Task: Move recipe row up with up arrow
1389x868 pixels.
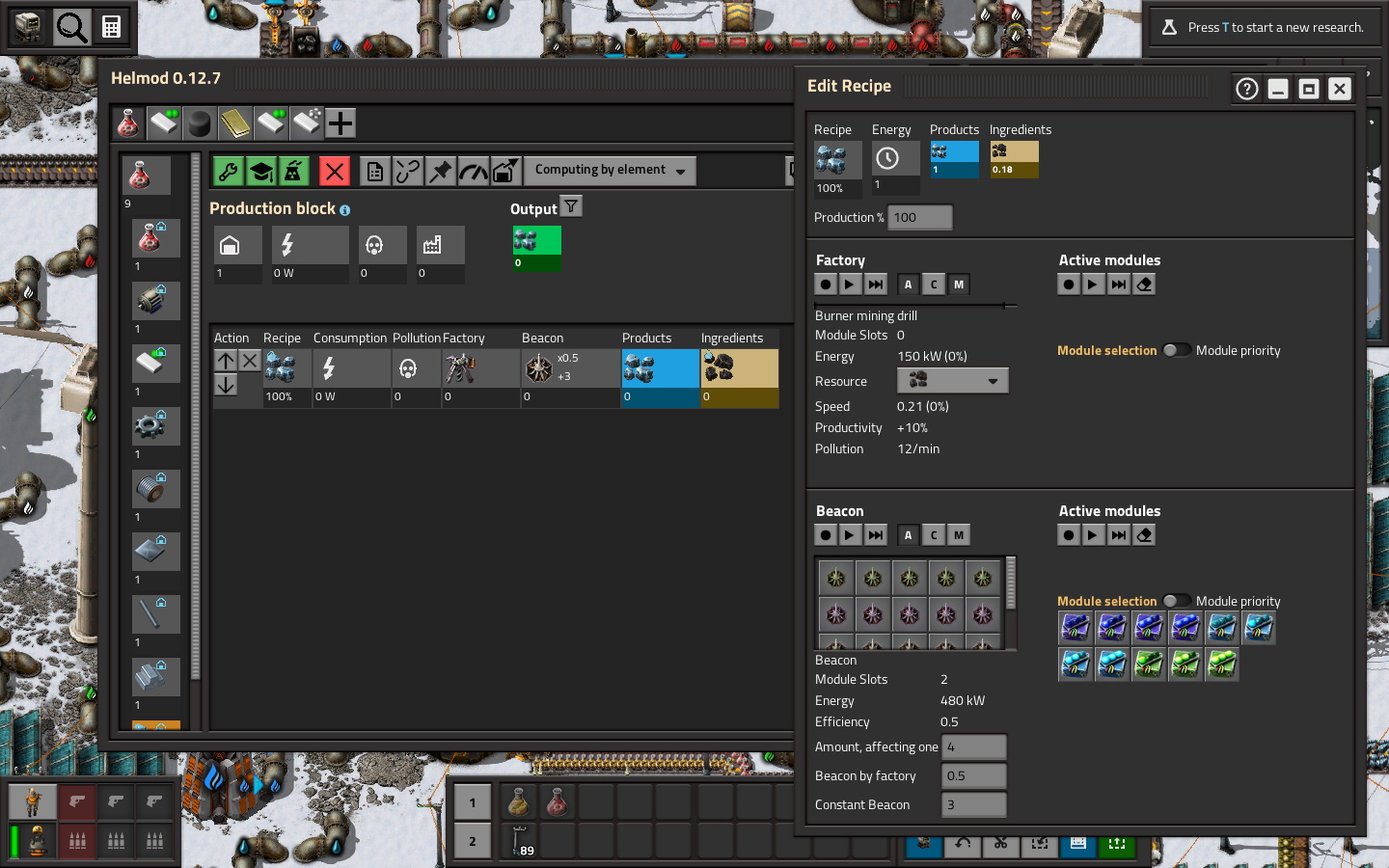Action: coord(226,361)
